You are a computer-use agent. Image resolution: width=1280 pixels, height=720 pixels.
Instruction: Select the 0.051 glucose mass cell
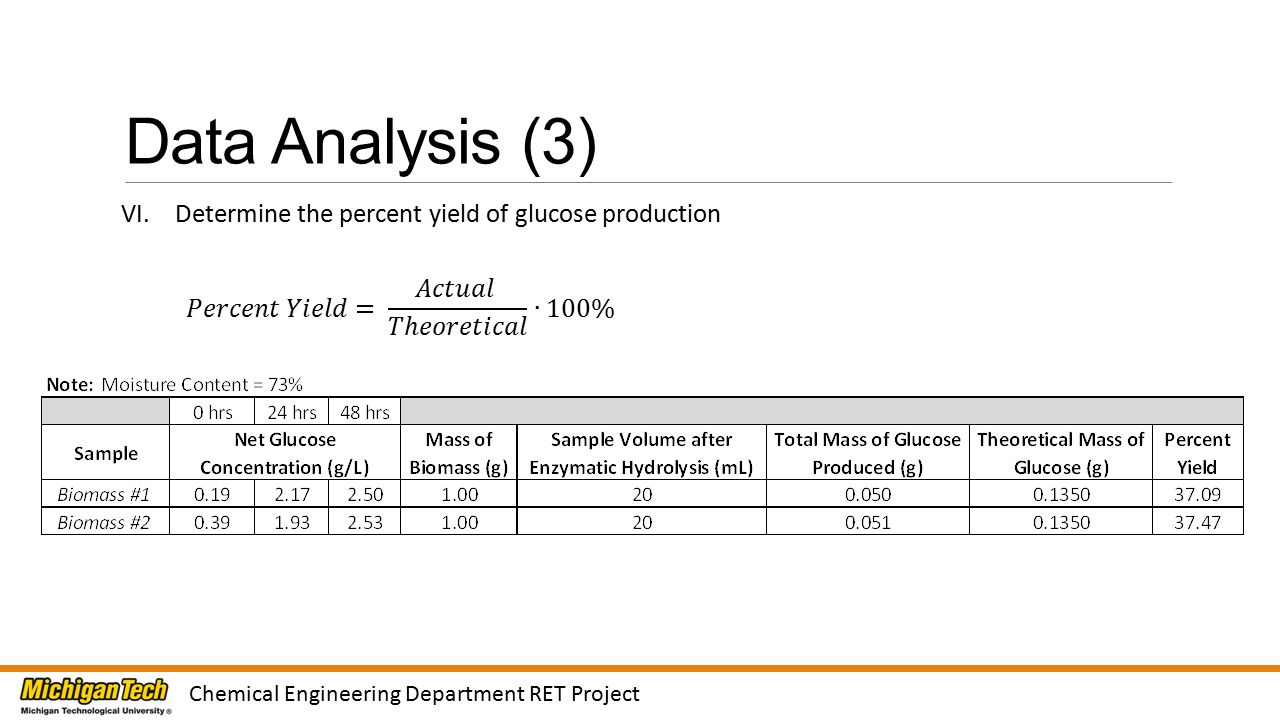coord(867,522)
